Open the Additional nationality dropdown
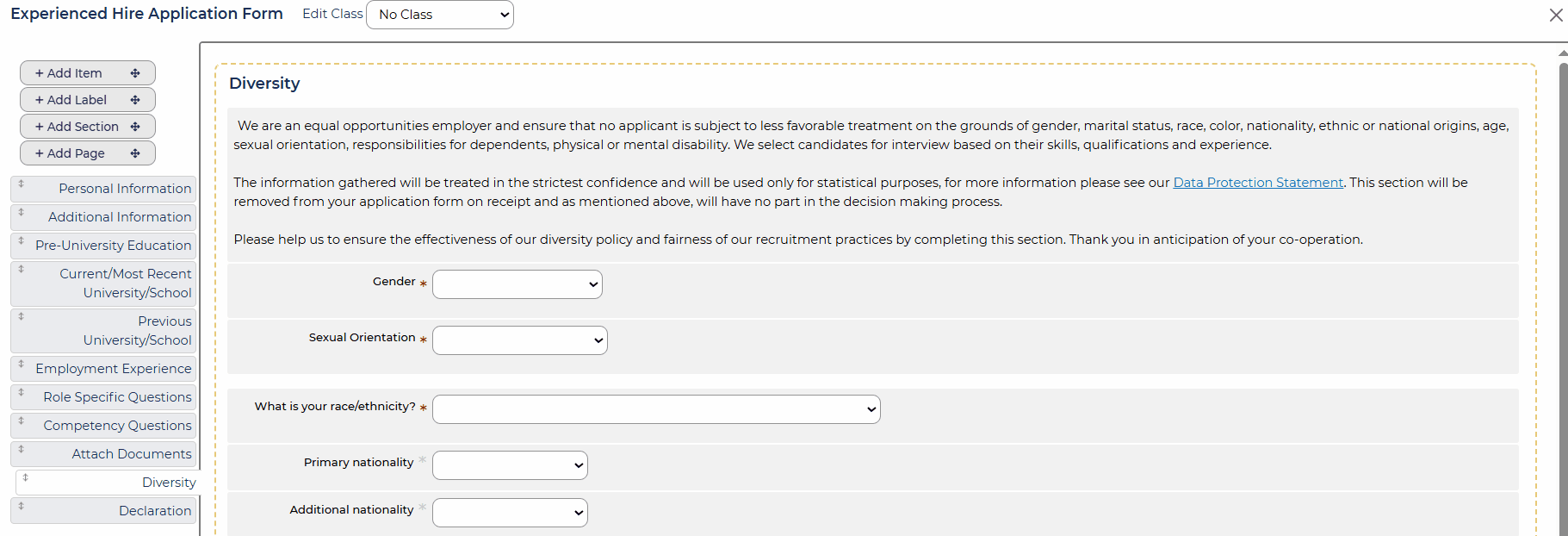The height and width of the screenshot is (536, 1568). [510, 513]
